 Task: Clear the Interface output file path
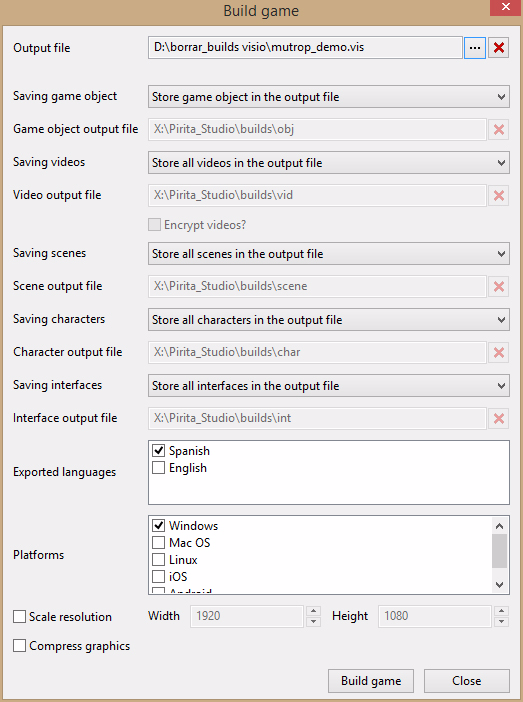[x=499, y=418]
